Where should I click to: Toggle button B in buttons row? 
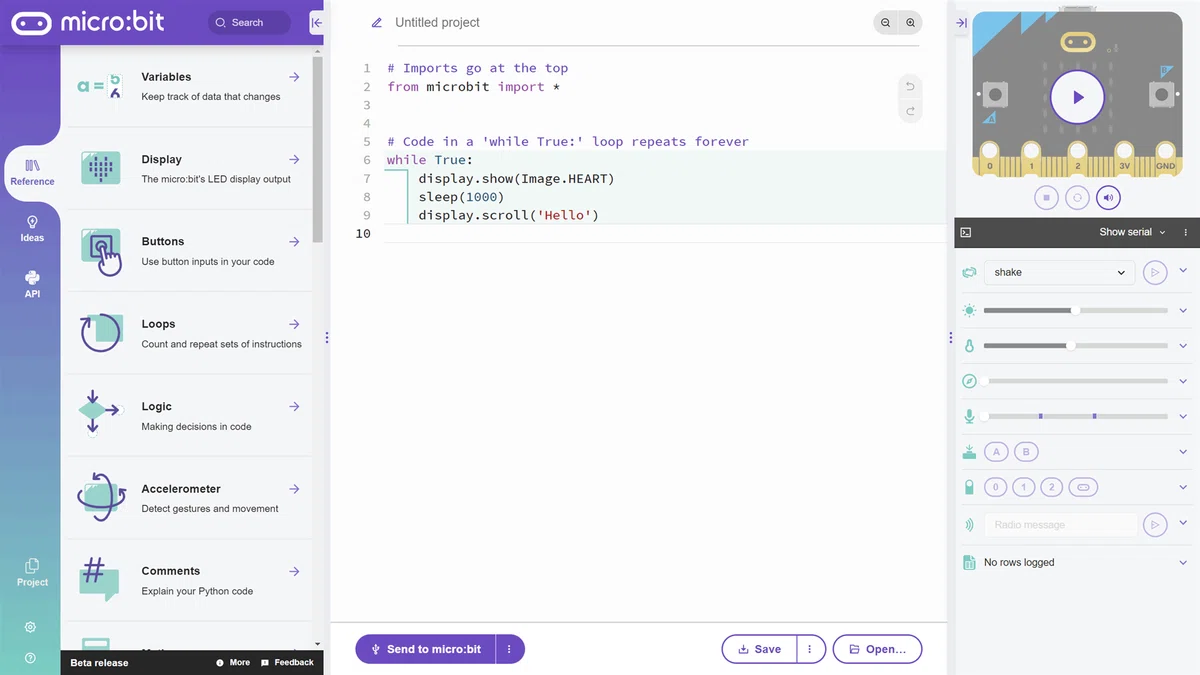point(1026,452)
